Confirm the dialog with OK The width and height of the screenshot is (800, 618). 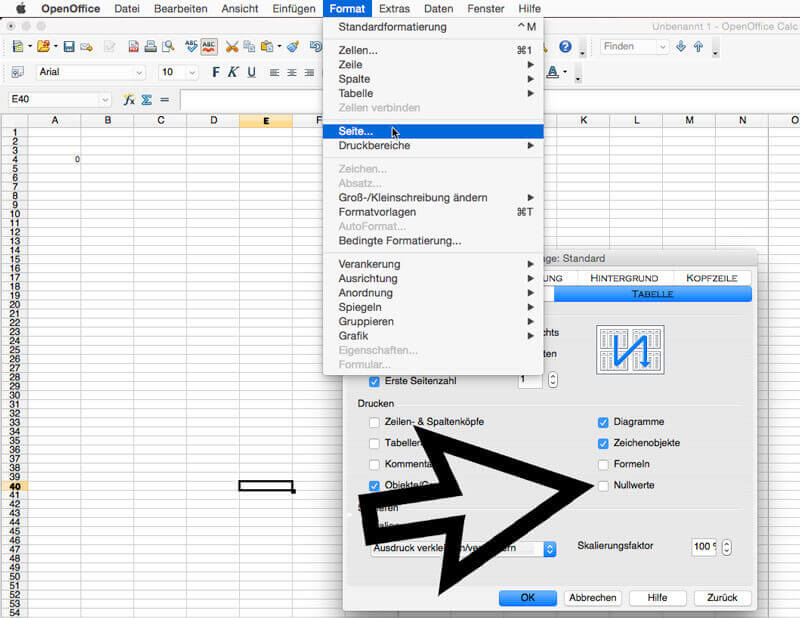[527, 597]
